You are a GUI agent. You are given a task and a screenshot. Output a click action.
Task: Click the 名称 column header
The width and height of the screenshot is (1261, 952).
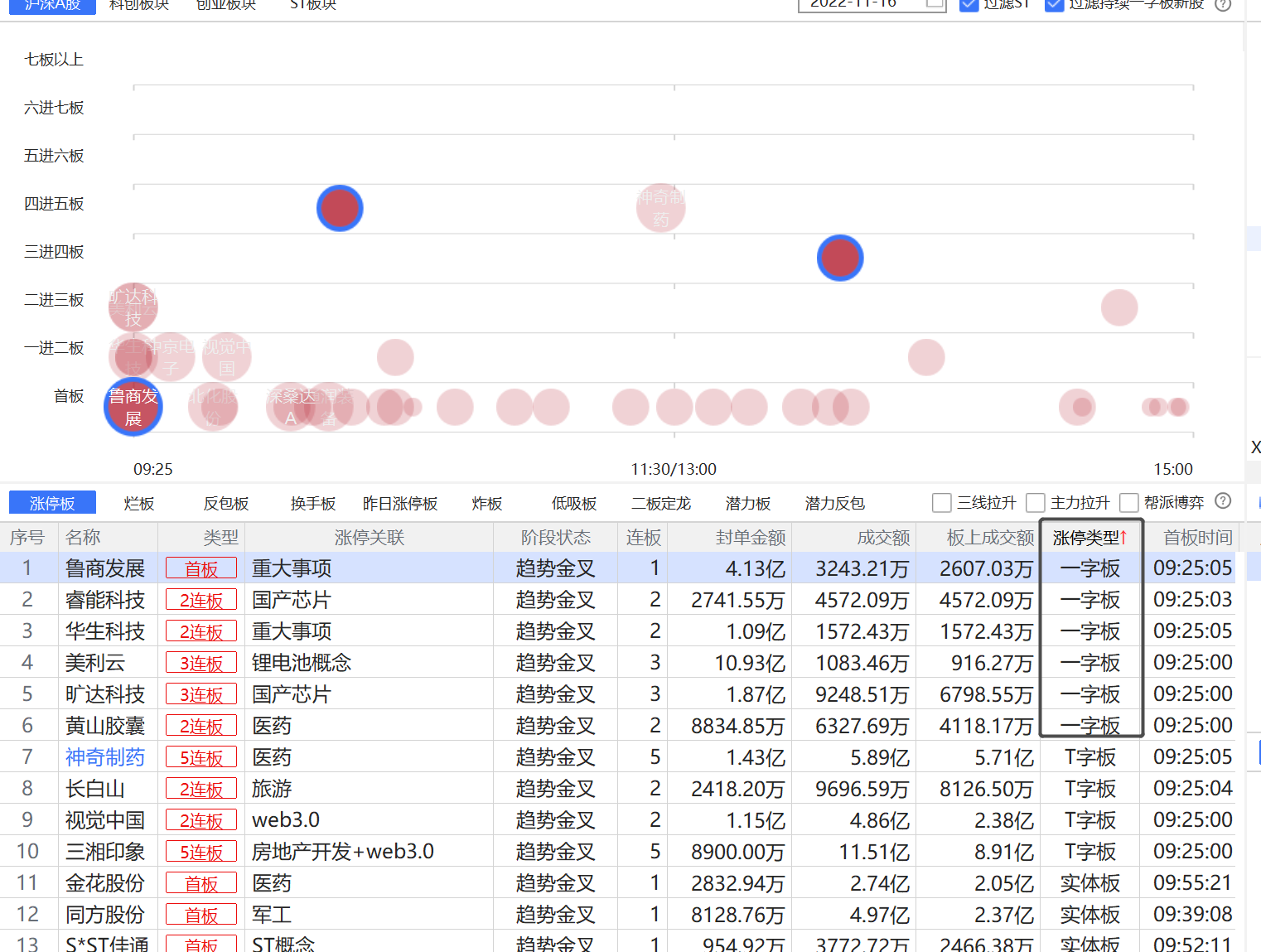click(108, 538)
